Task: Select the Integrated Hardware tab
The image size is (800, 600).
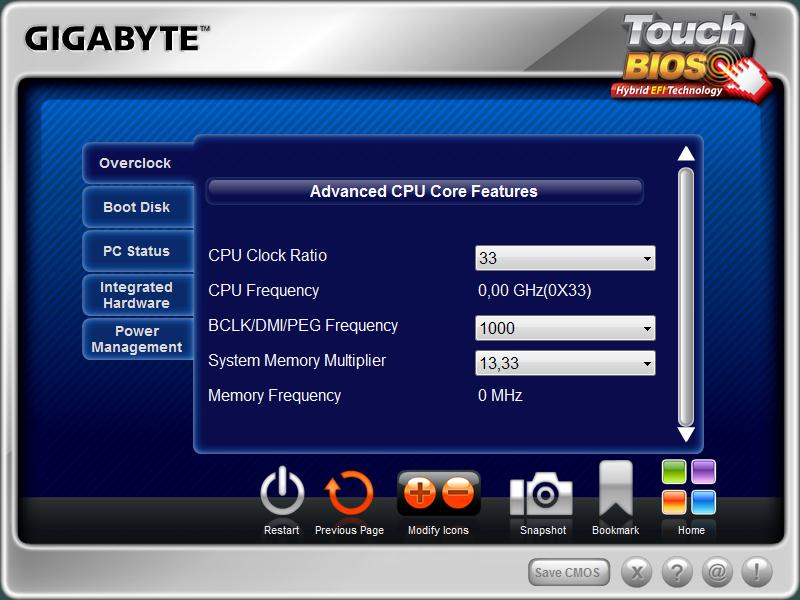Action: point(138,295)
